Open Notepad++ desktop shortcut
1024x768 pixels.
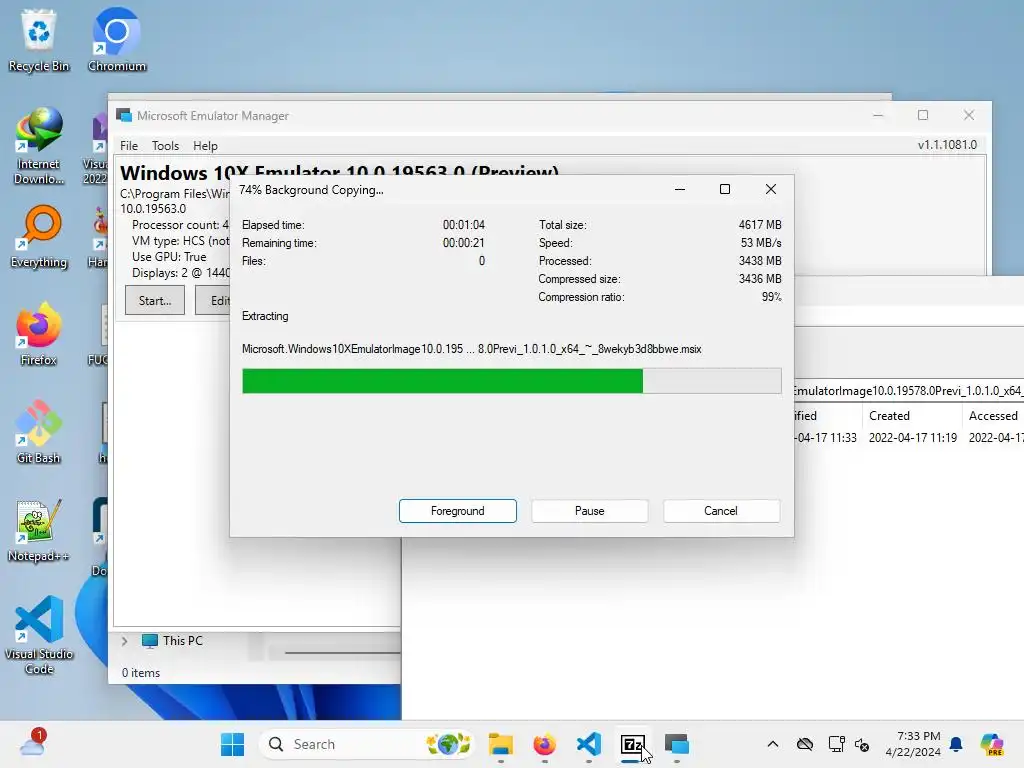click(39, 530)
